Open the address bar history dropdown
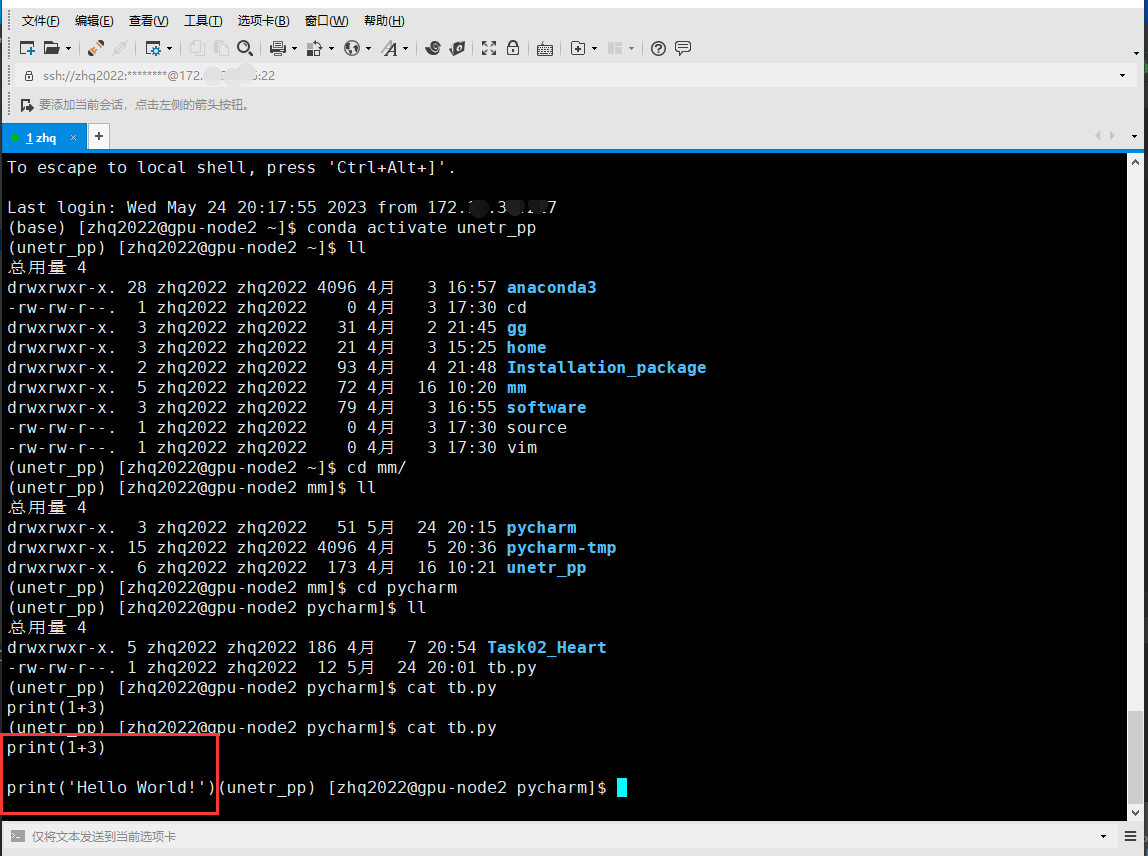Screen dimensions: 1148x856 tap(1122, 75)
